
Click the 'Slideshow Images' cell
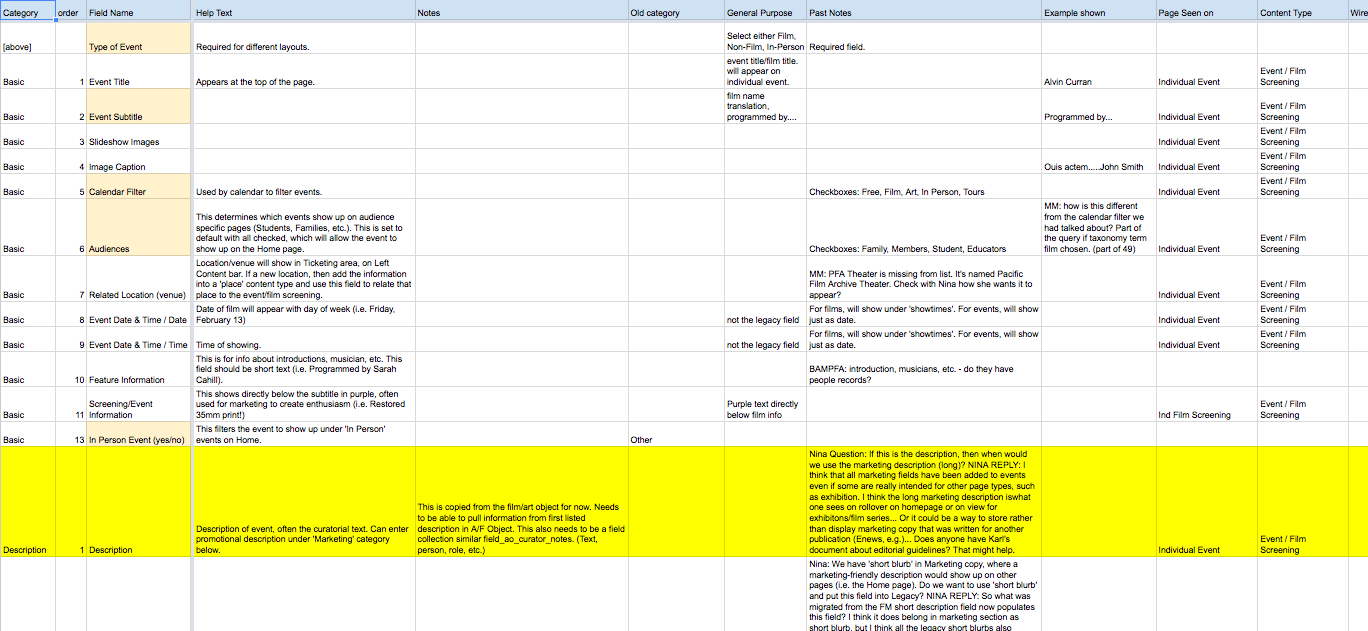(138, 136)
